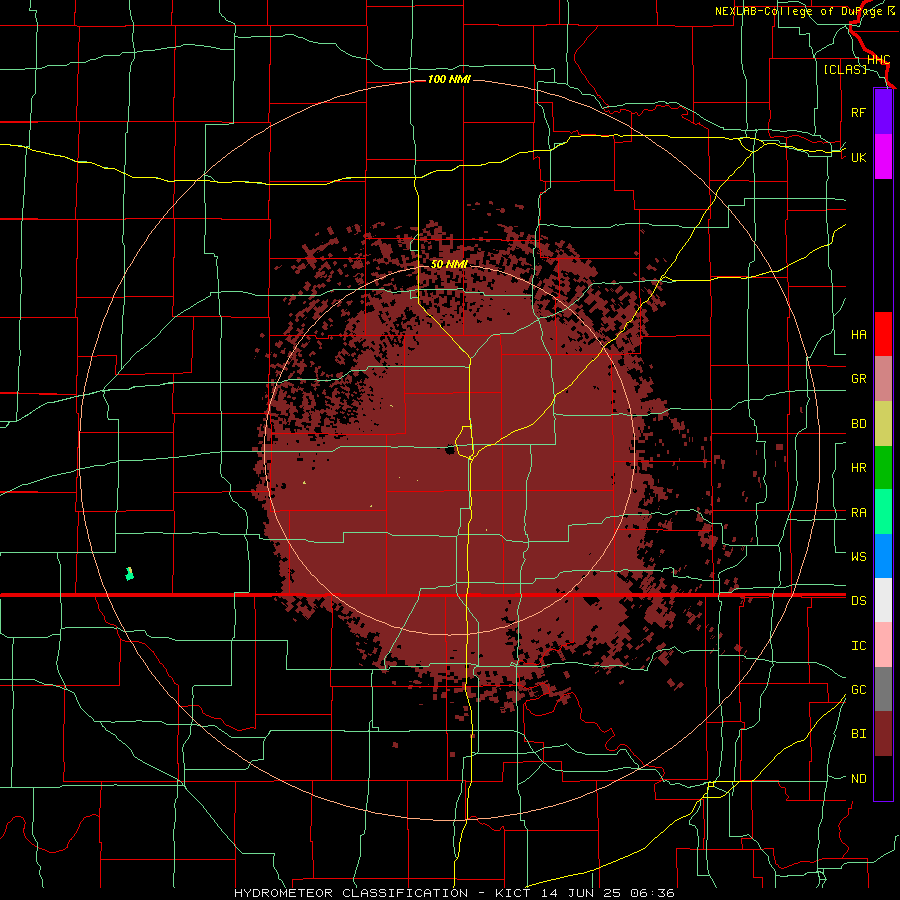Select the BD yellow legend swatch

[883, 424]
